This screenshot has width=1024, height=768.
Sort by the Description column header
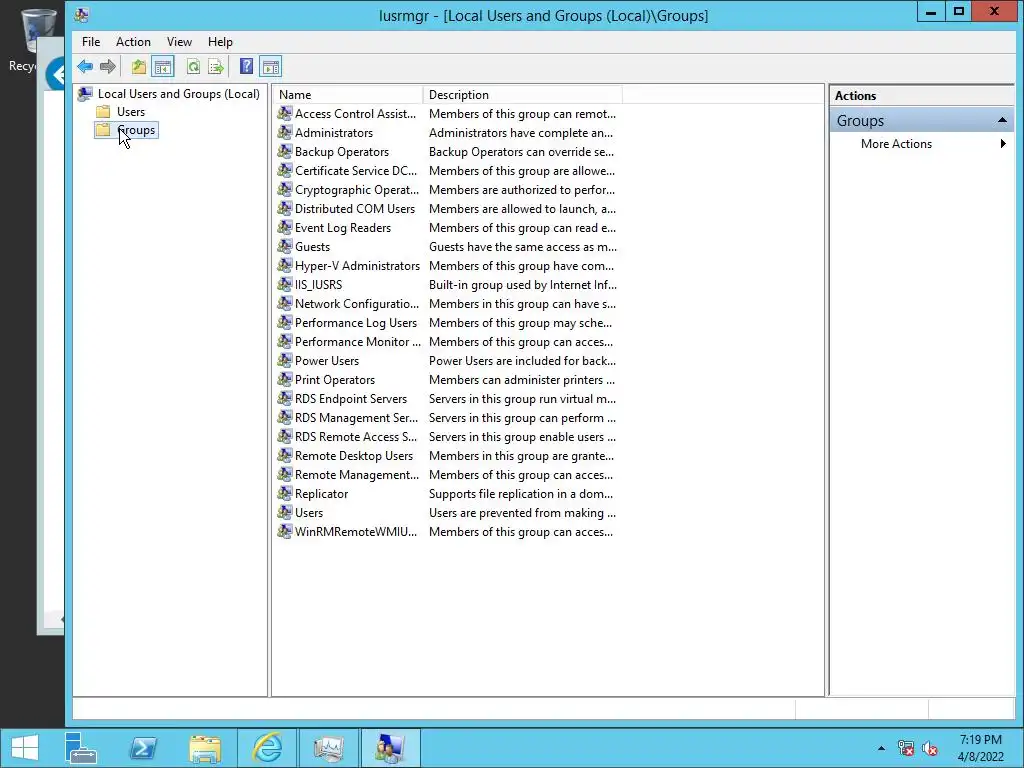click(522, 95)
